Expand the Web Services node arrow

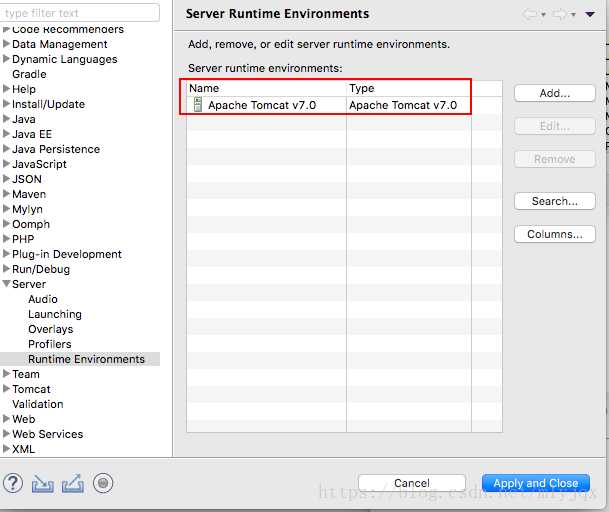(x=6, y=434)
